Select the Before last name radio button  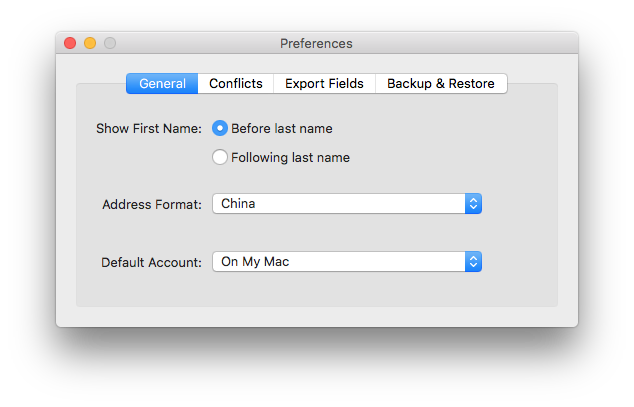coord(220,129)
